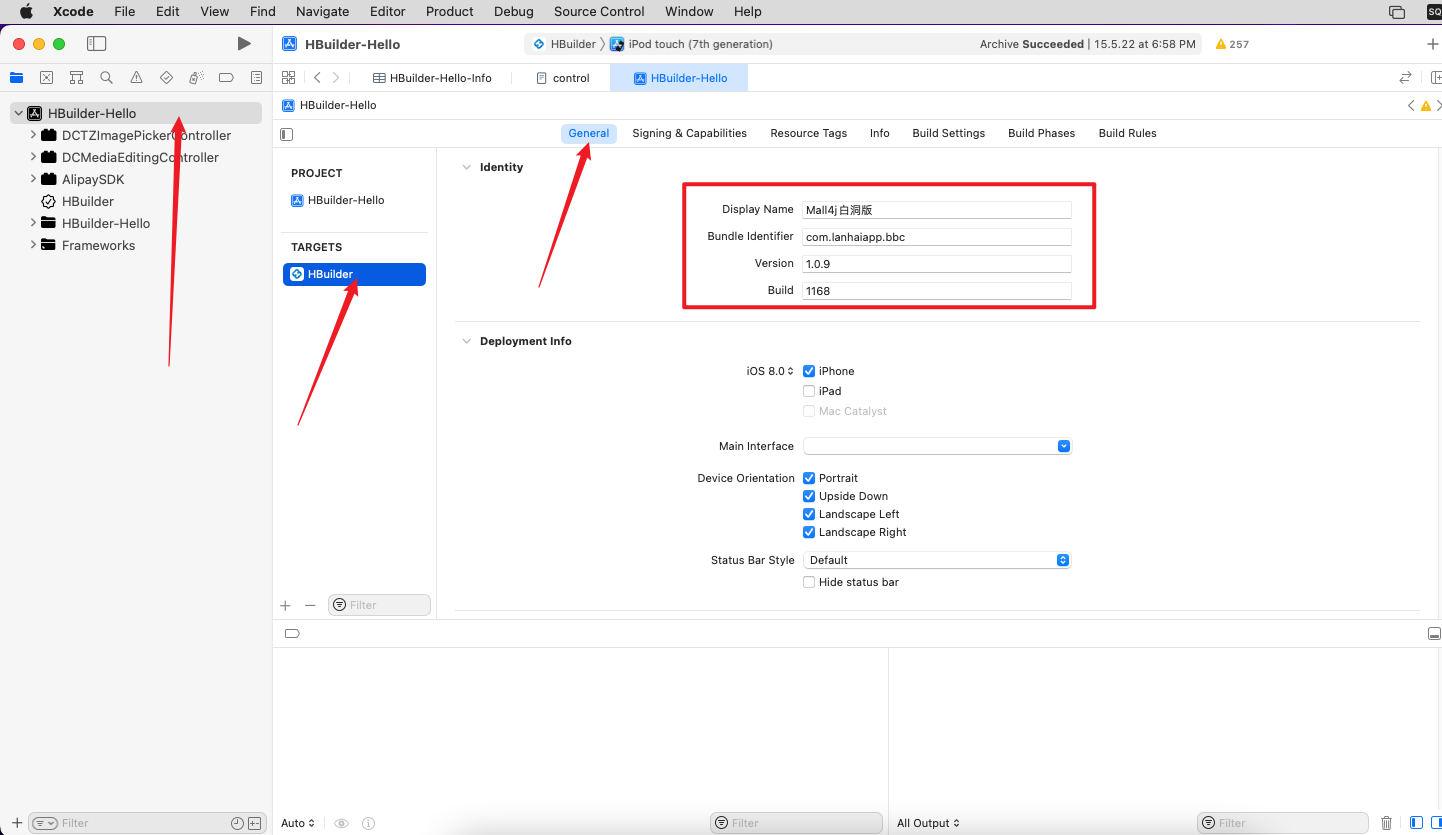The height and width of the screenshot is (835, 1442).
Task: Click the Run (play) button in toolbar
Action: click(244, 44)
